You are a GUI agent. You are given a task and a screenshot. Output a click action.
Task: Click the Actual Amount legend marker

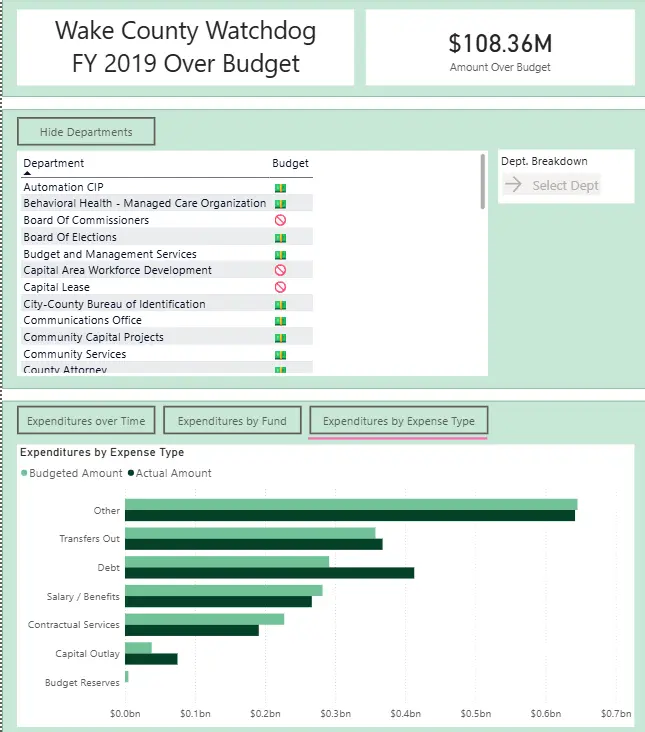[131, 473]
